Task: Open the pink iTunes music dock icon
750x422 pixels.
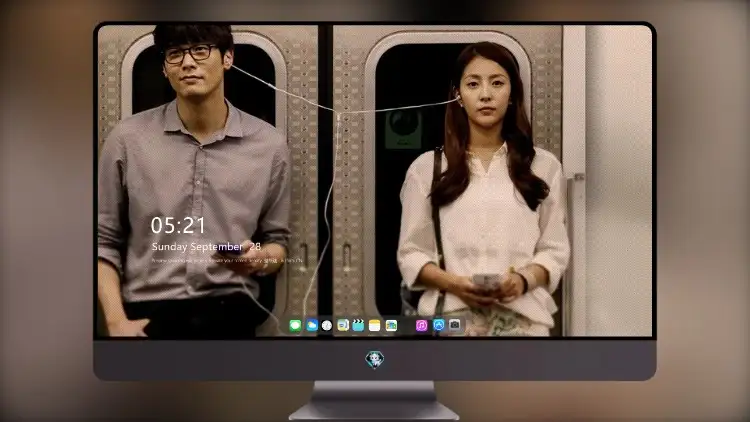Action: [x=421, y=326]
